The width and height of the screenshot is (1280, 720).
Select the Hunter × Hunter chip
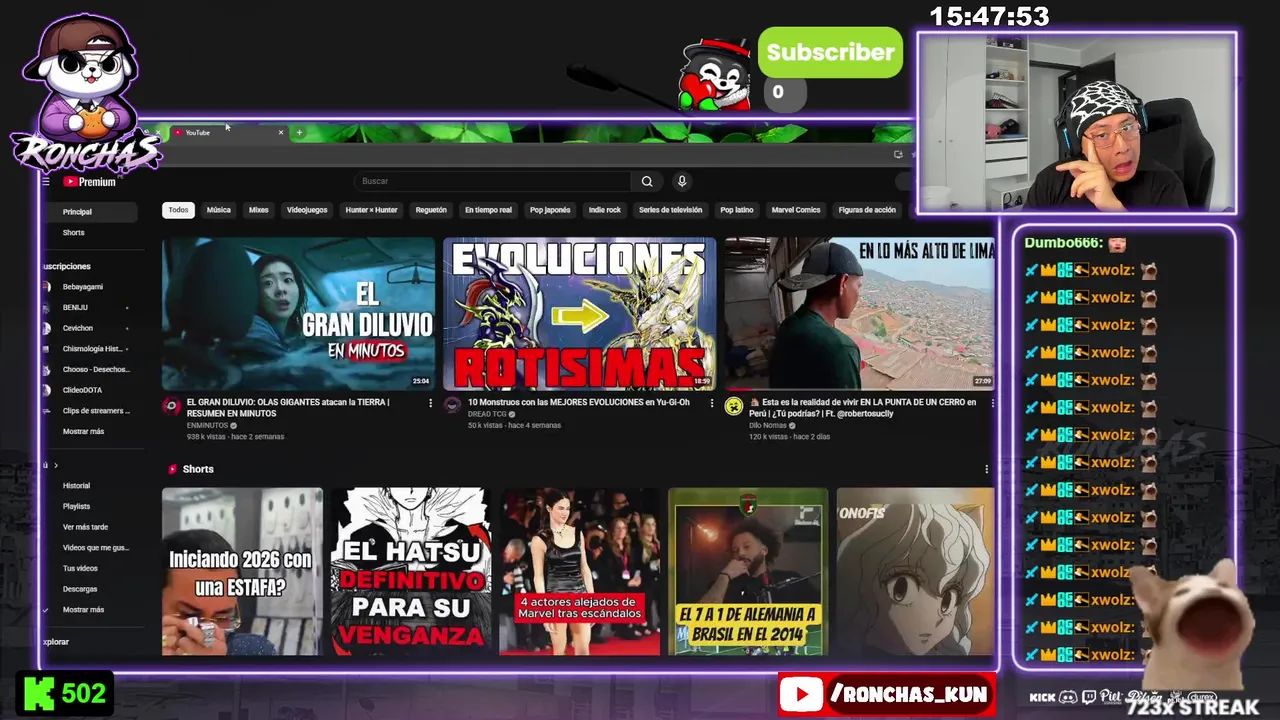371,210
